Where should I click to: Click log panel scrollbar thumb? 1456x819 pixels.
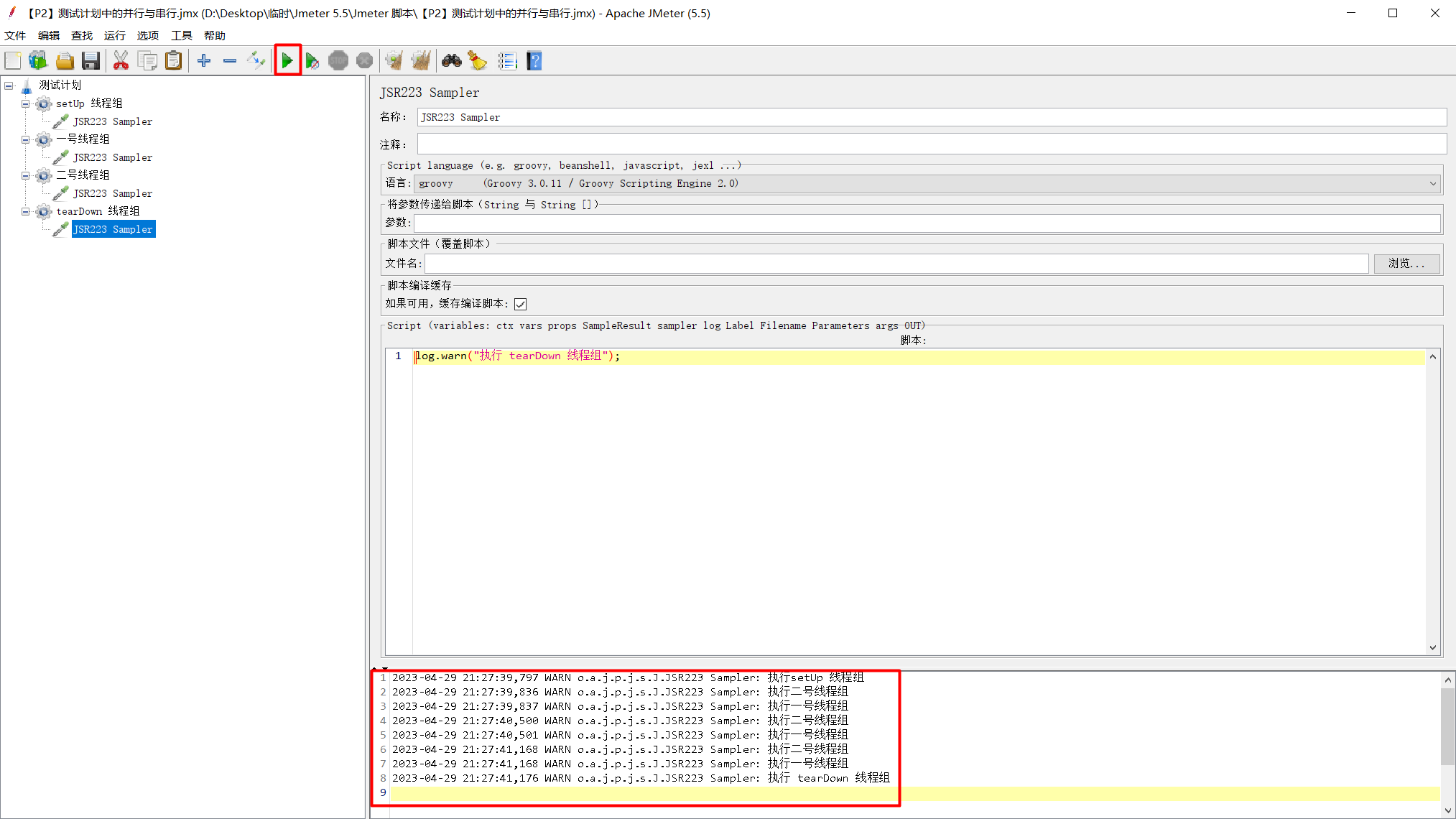click(1448, 726)
